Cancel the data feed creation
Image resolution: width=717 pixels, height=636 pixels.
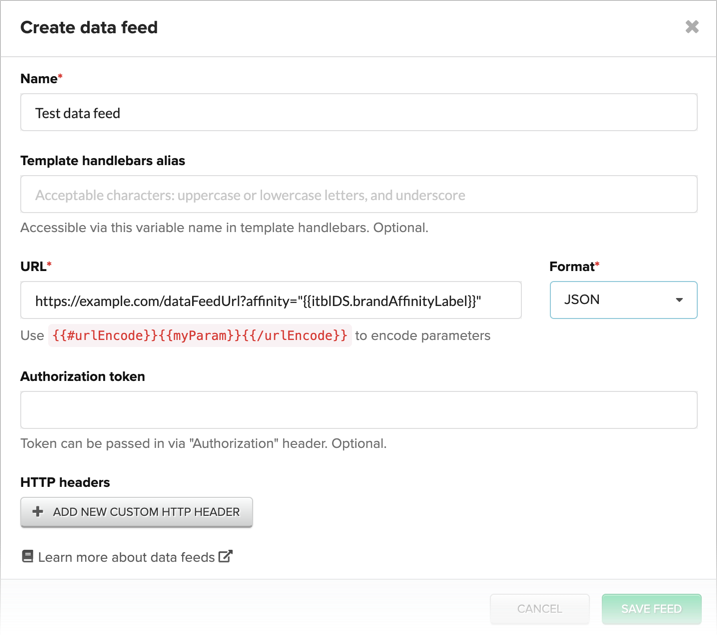pos(540,609)
